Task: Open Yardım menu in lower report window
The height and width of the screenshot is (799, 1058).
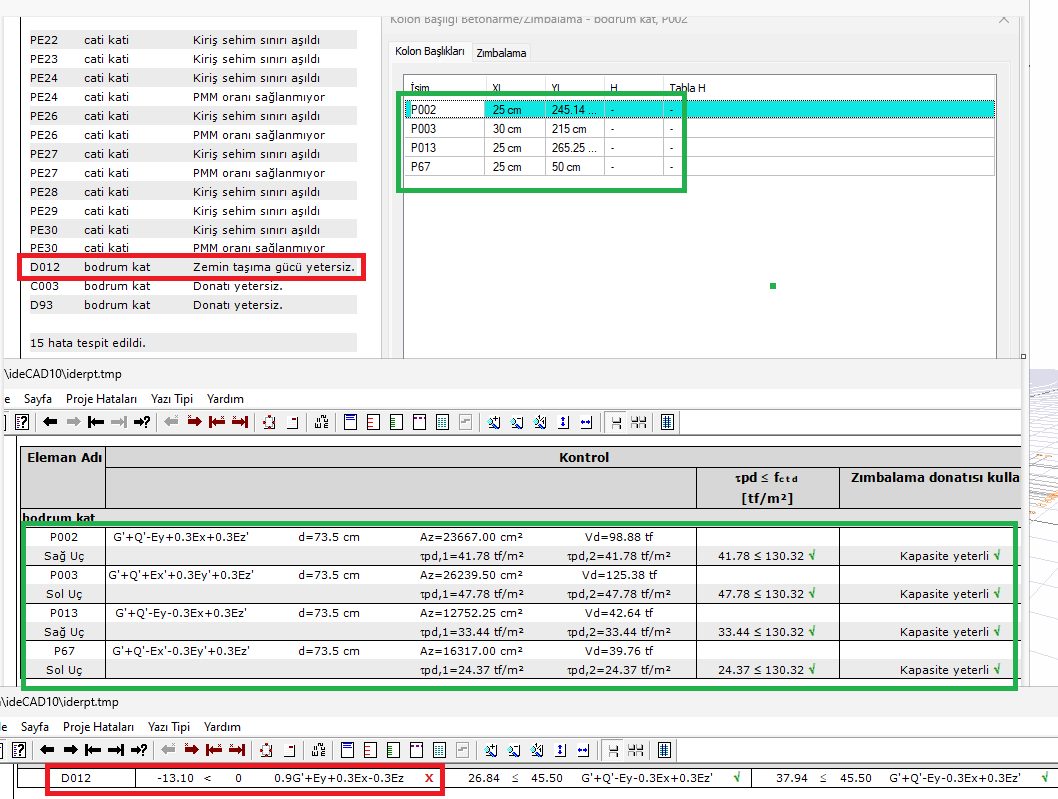Action: (x=223, y=727)
